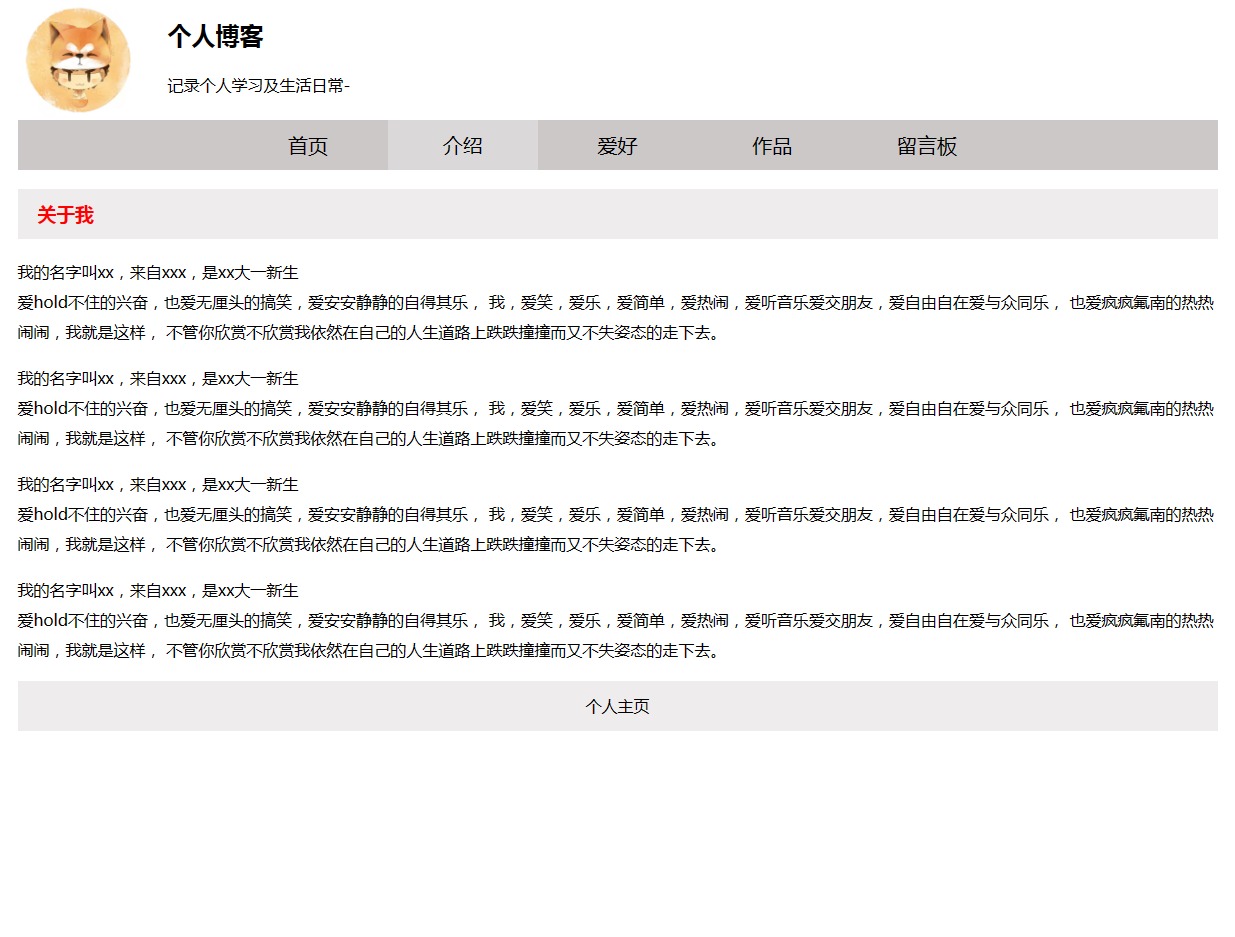Click fourth paragraph's 我的名字叫xx line
This screenshot has height=937, width=1235.
coord(158,591)
